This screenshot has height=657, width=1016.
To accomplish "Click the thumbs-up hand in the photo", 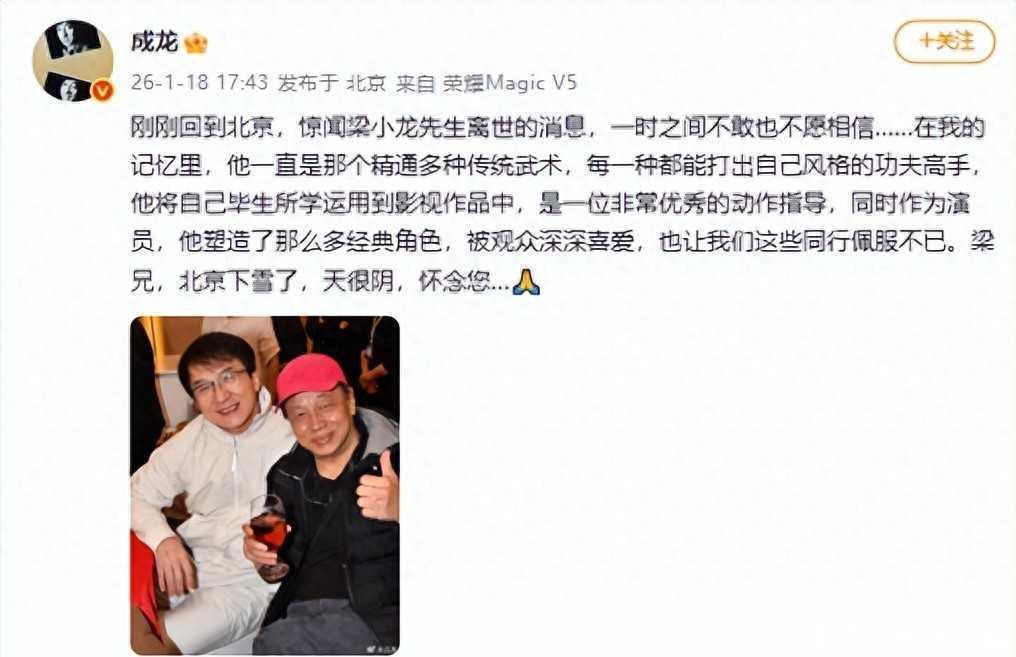I will pyautogui.click(x=378, y=487).
